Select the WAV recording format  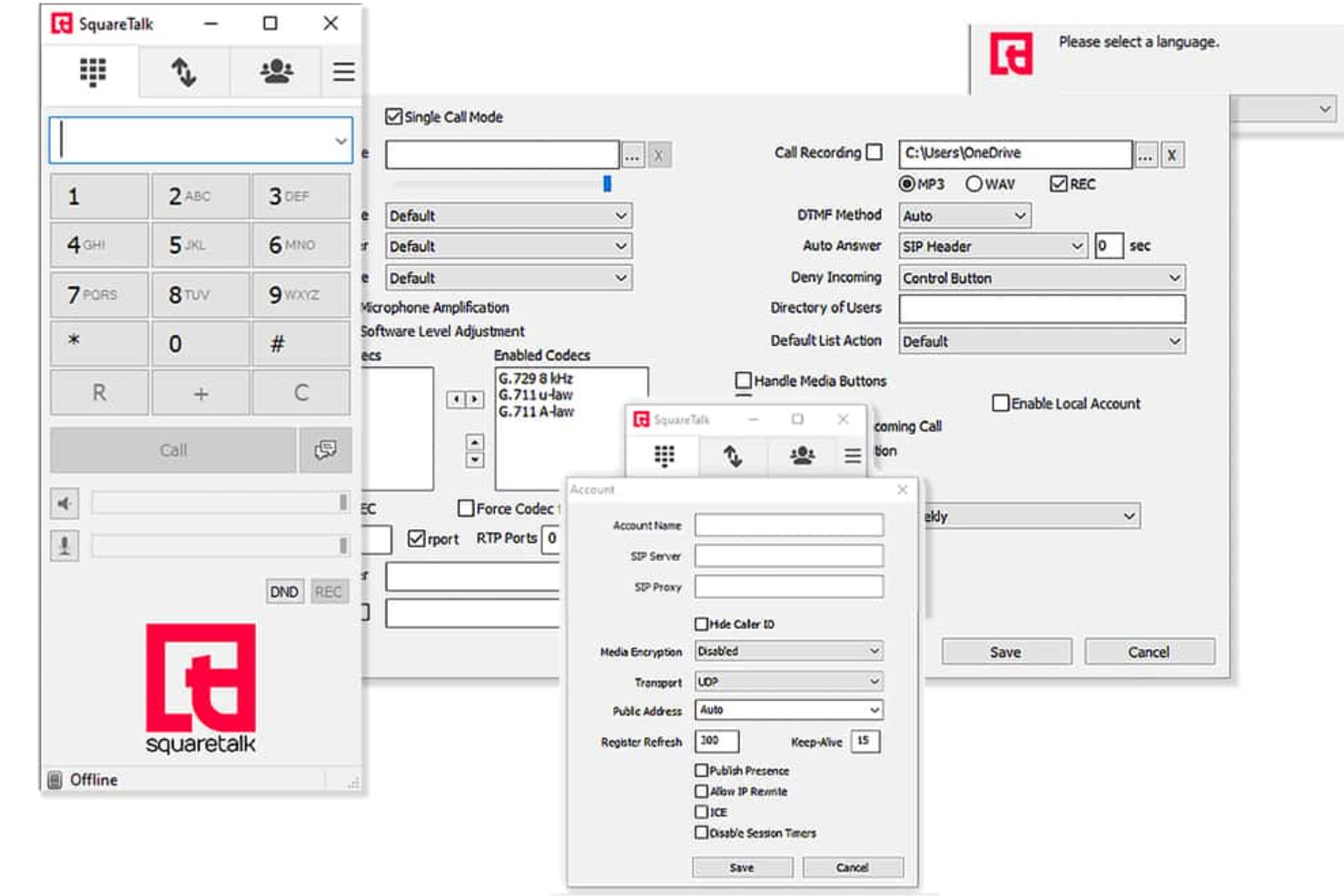click(x=974, y=183)
